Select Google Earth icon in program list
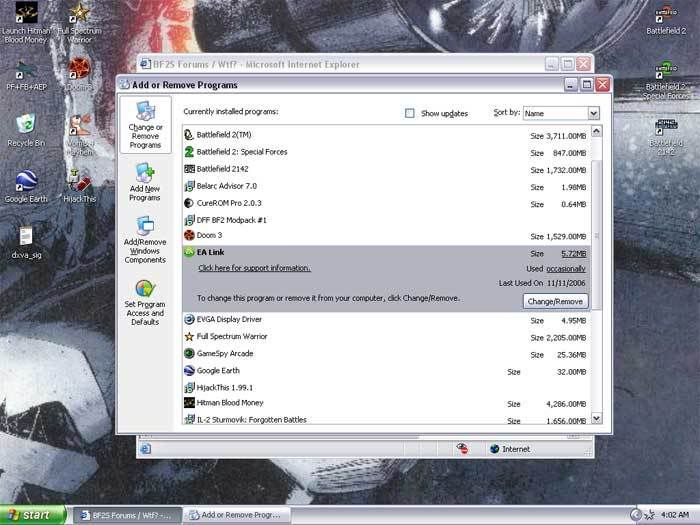 tap(189, 370)
